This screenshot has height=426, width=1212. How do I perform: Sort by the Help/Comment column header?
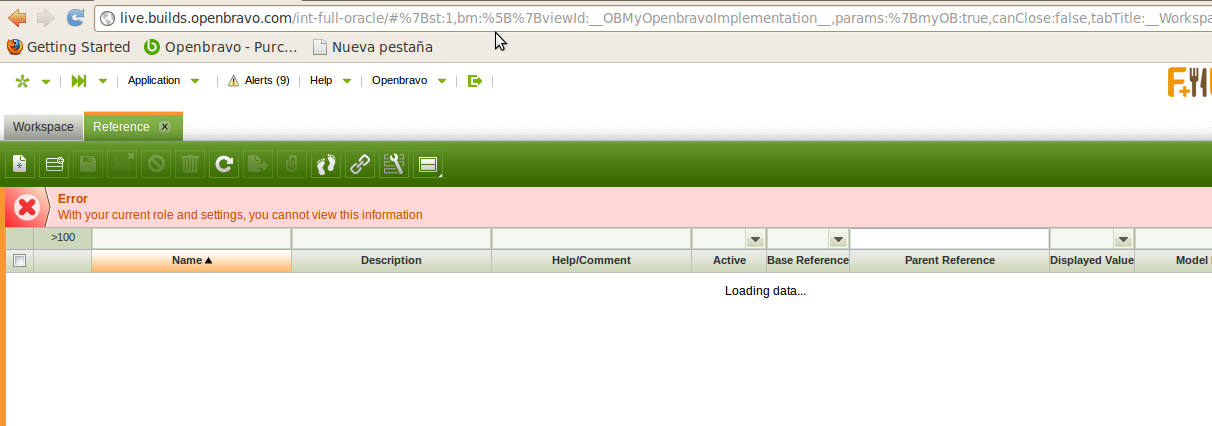pos(591,260)
